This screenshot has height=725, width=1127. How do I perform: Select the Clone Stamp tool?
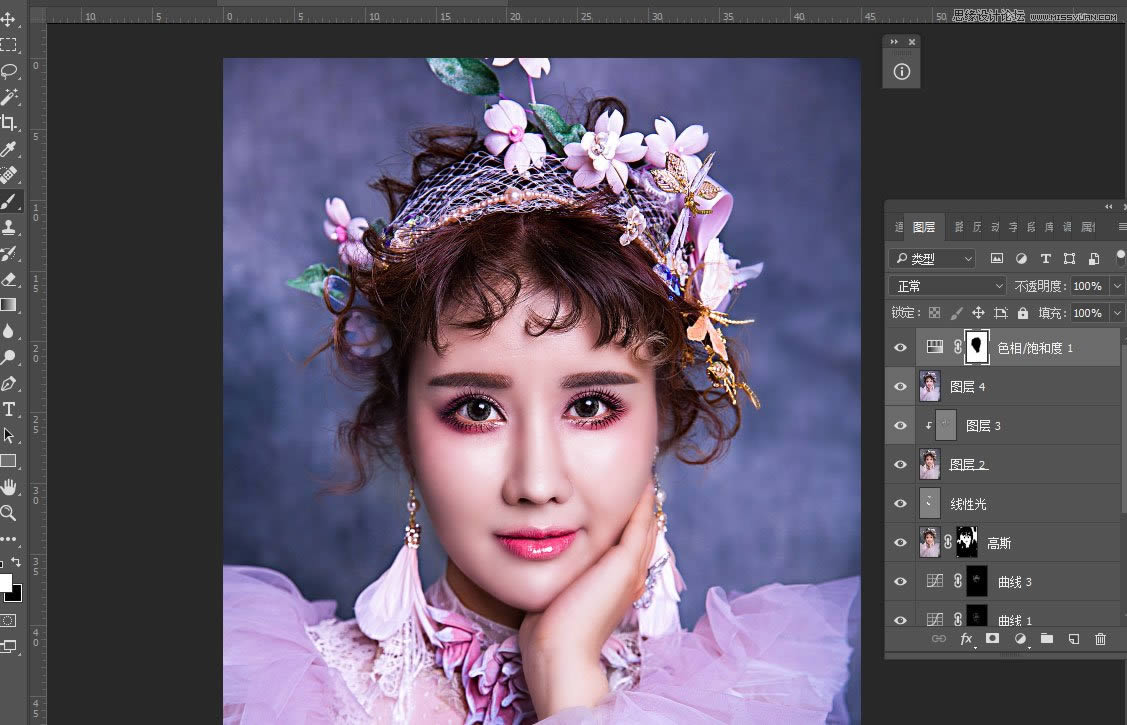(9, 227)
